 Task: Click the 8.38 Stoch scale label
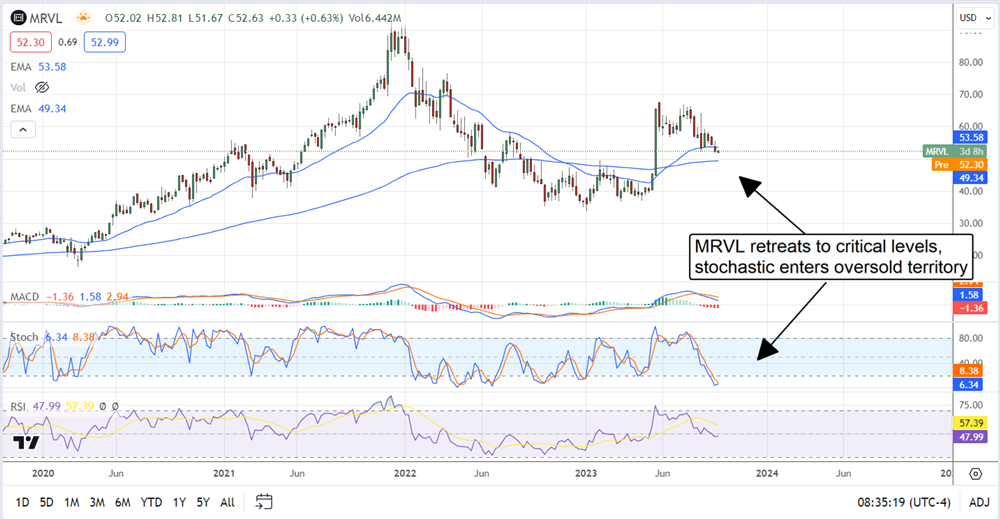click(x=970, y=371)
